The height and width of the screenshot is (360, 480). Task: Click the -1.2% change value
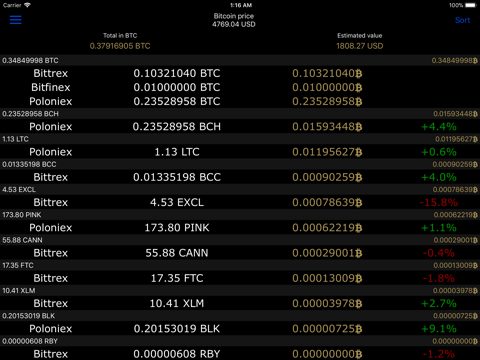(x=439, y=354)
